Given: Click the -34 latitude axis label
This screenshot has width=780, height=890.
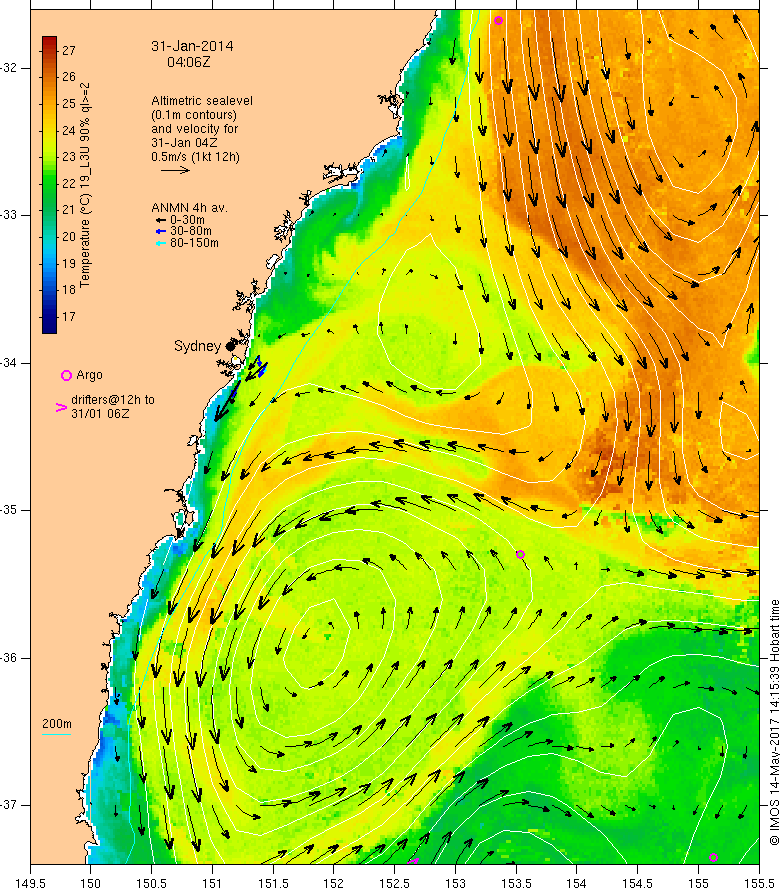Looking at the screenshot, I should coord(9,363).
